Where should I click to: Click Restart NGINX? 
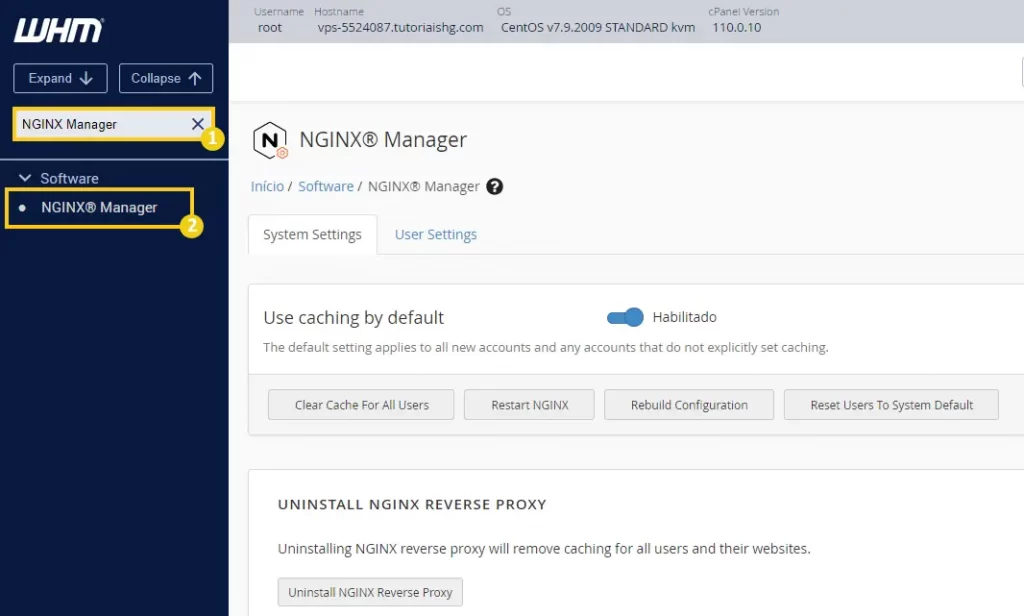click(x=530, y=405)
